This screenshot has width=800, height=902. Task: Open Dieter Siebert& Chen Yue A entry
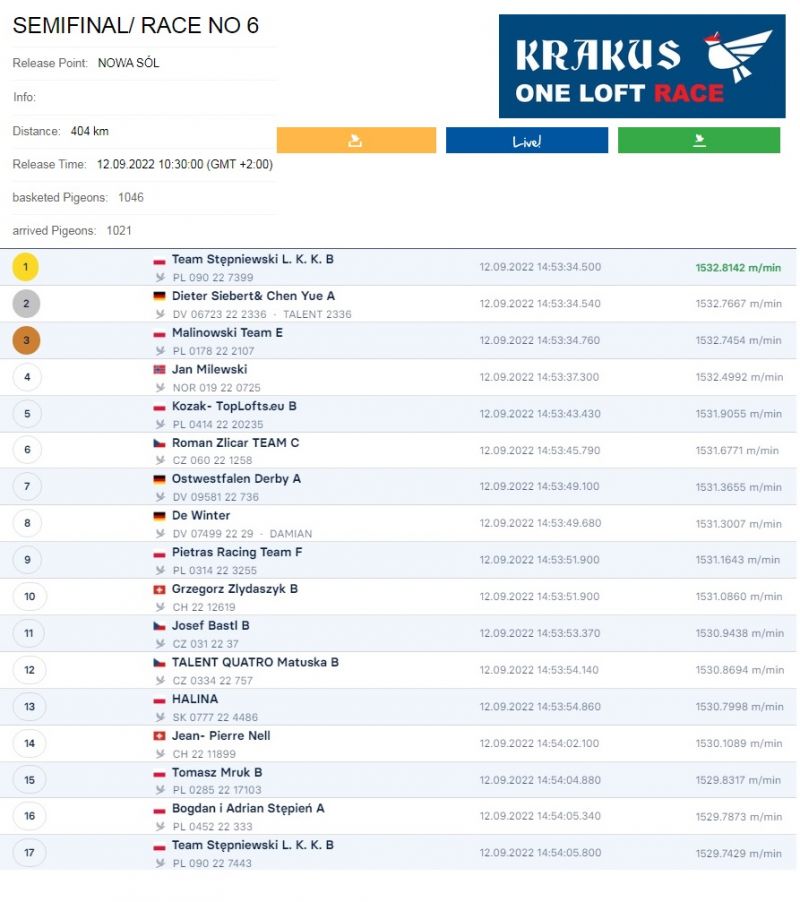coord(253,296)
